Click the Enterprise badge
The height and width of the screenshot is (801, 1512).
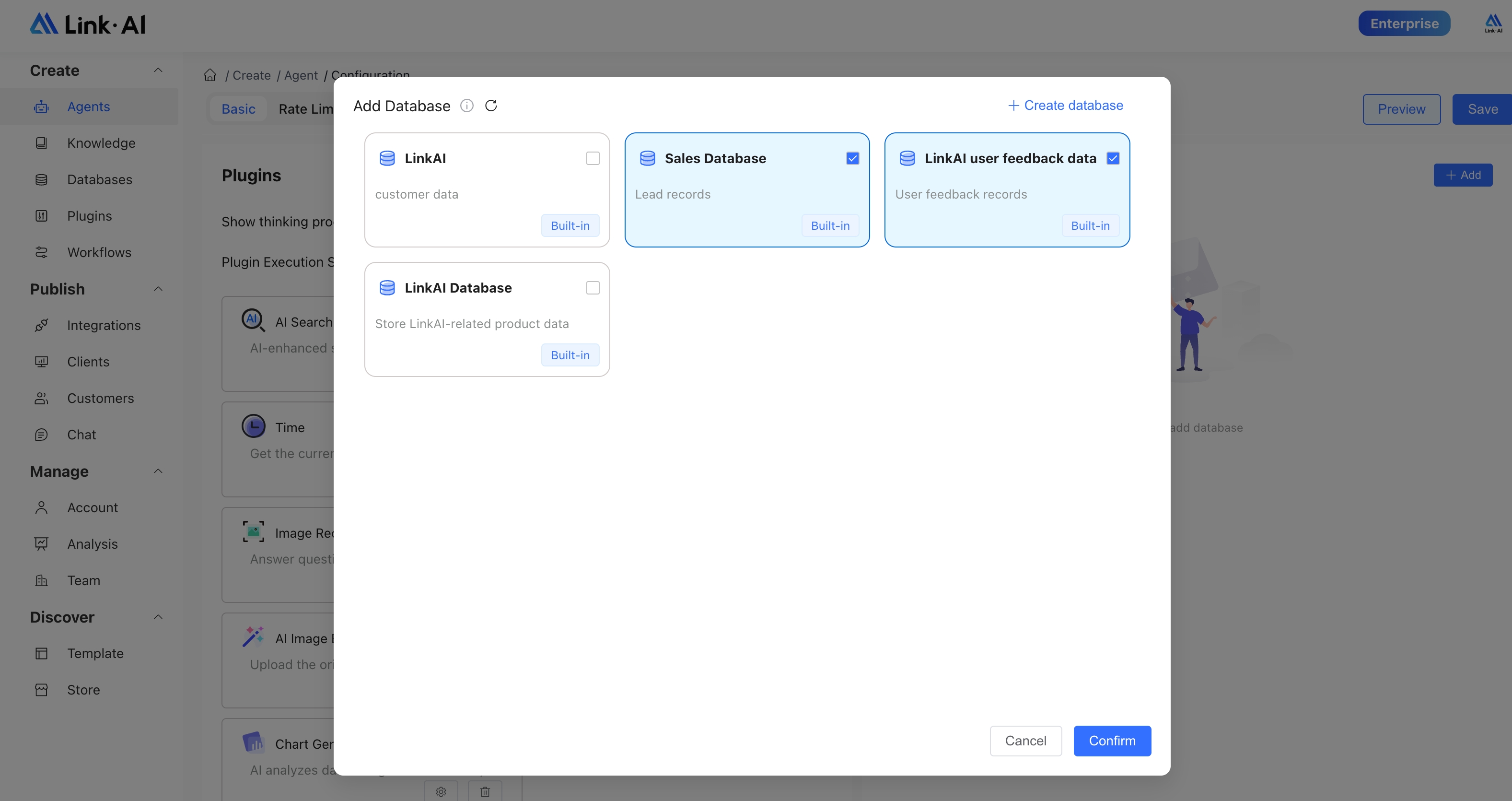[x=1404, y=24]
